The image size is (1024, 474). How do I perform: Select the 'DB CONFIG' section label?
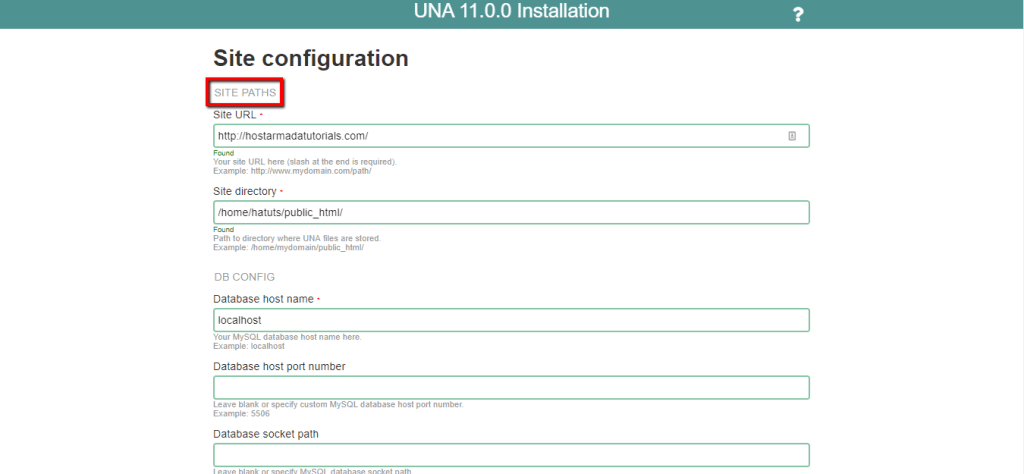point(244,277)
